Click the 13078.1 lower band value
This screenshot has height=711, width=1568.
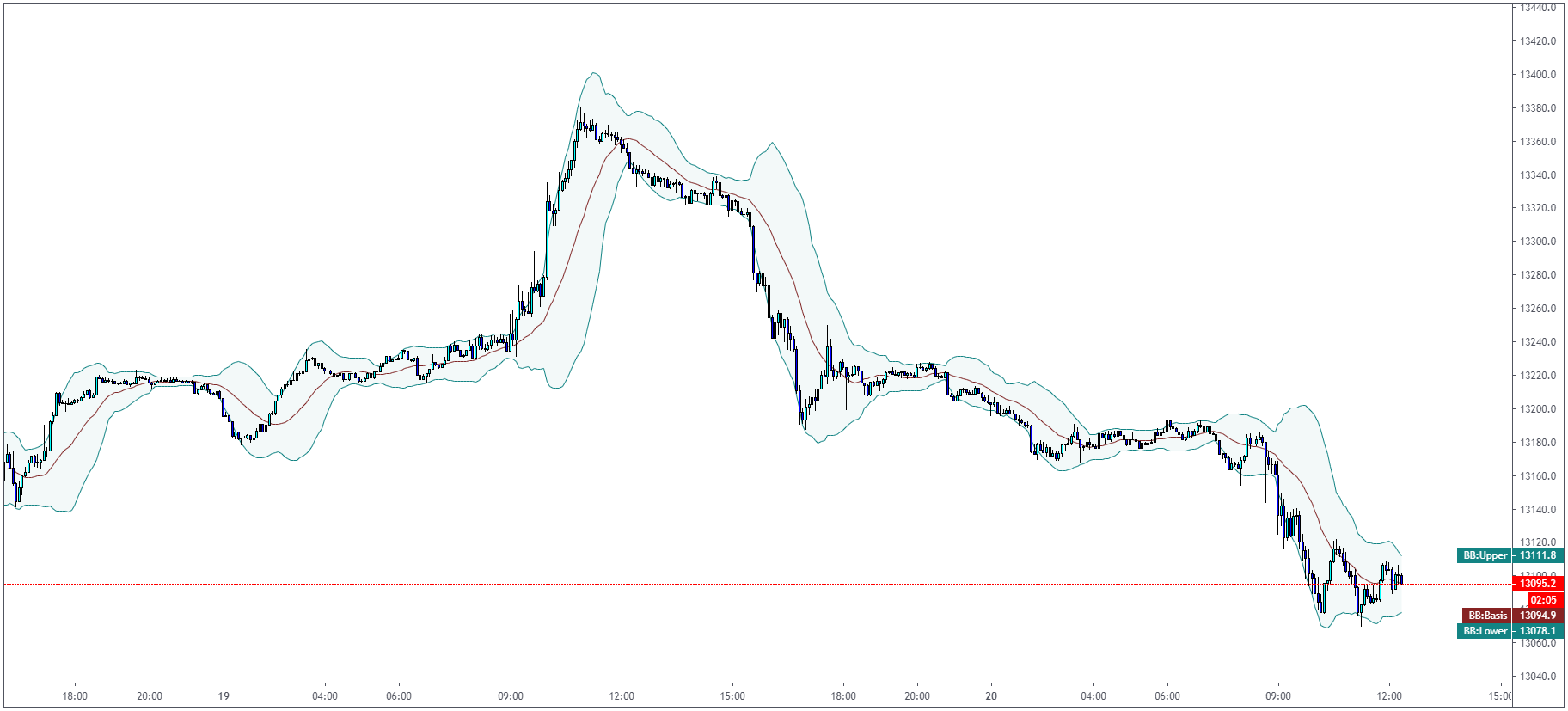point(1538,631)
